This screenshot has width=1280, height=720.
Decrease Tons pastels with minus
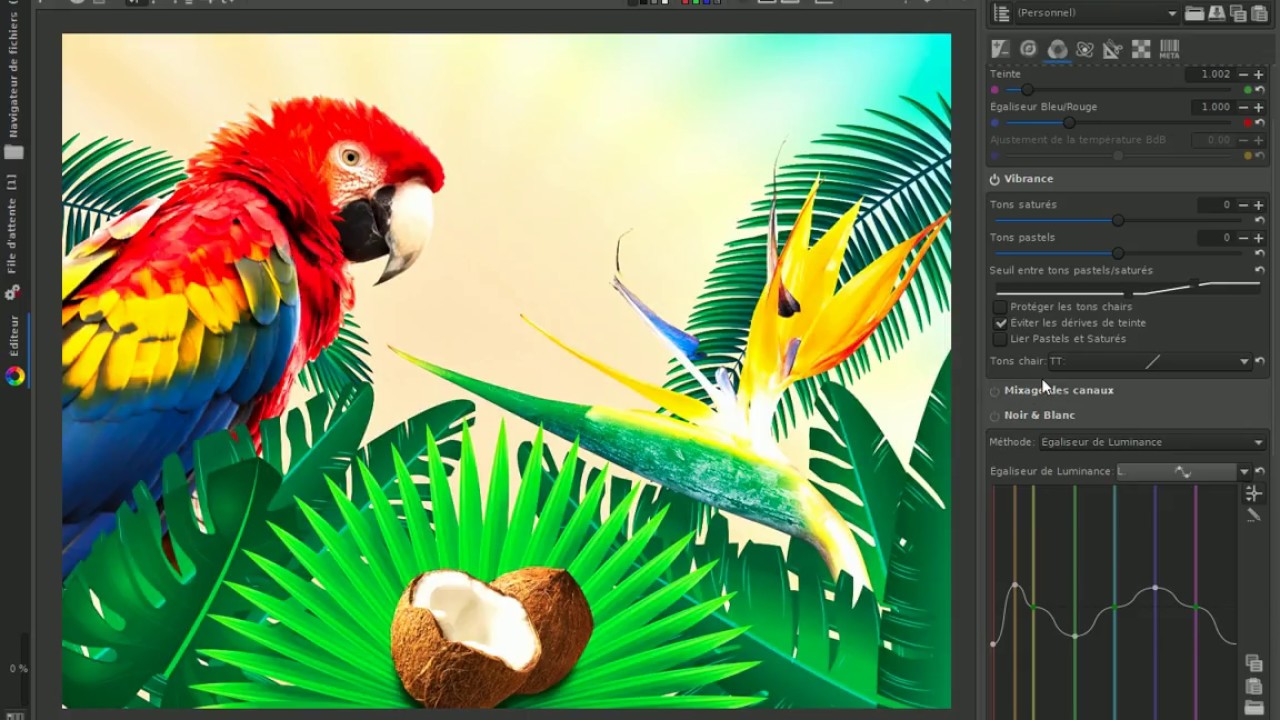[x=1244, y=238]
